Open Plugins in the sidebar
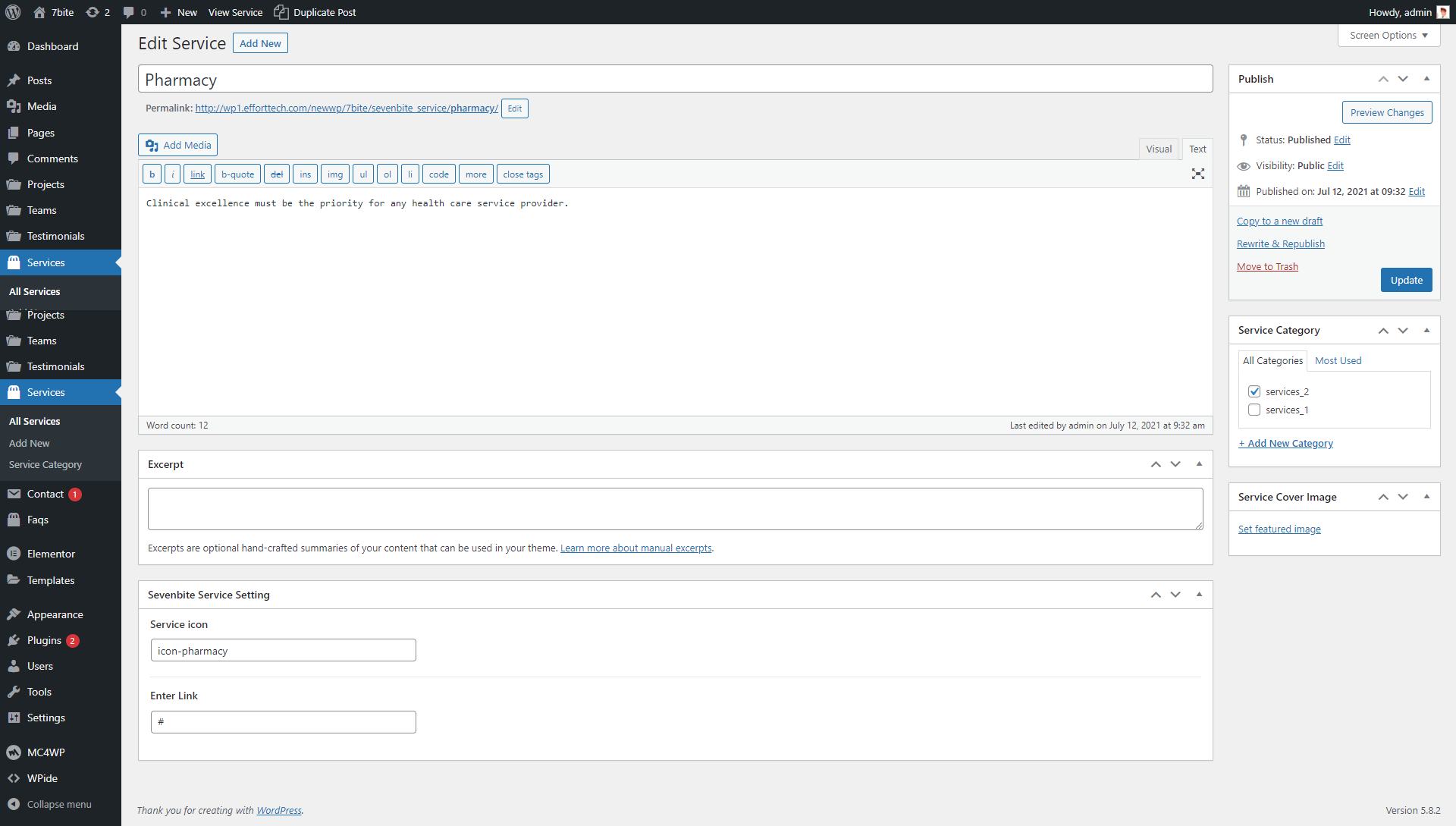This screenshot has width=1456, height=826. point(44,640)
